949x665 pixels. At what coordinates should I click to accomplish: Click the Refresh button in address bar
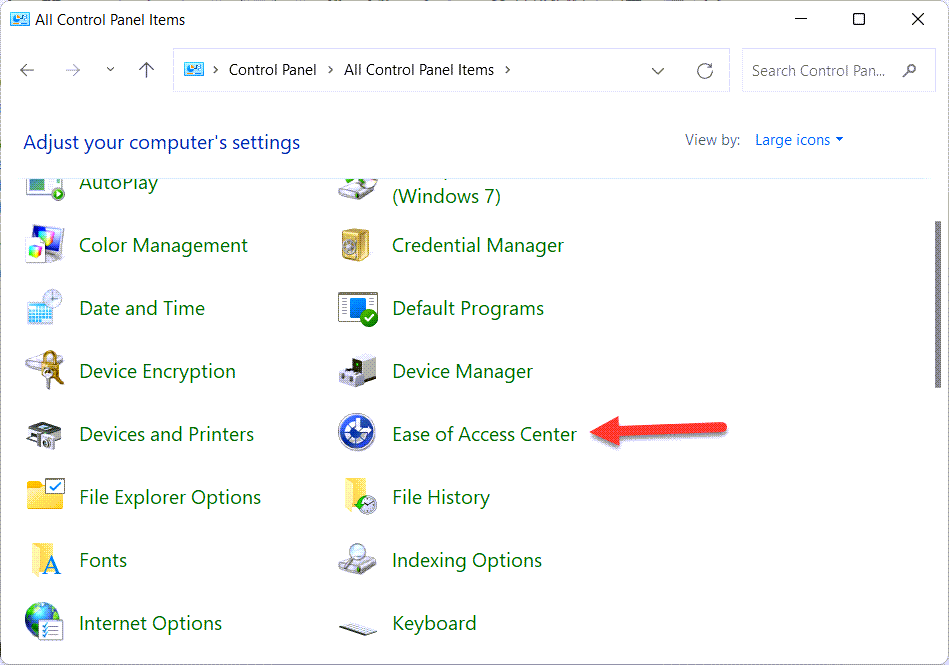(705, 71)
